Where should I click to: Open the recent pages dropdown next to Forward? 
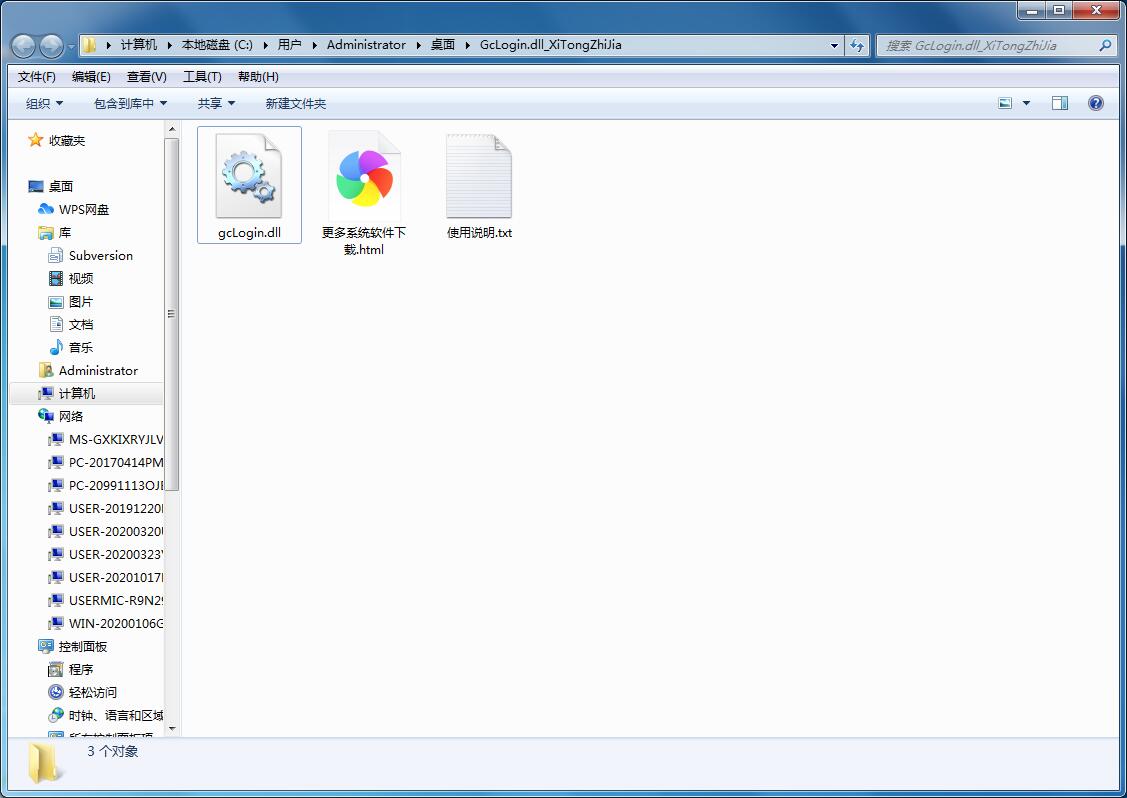tap(71, 47)
